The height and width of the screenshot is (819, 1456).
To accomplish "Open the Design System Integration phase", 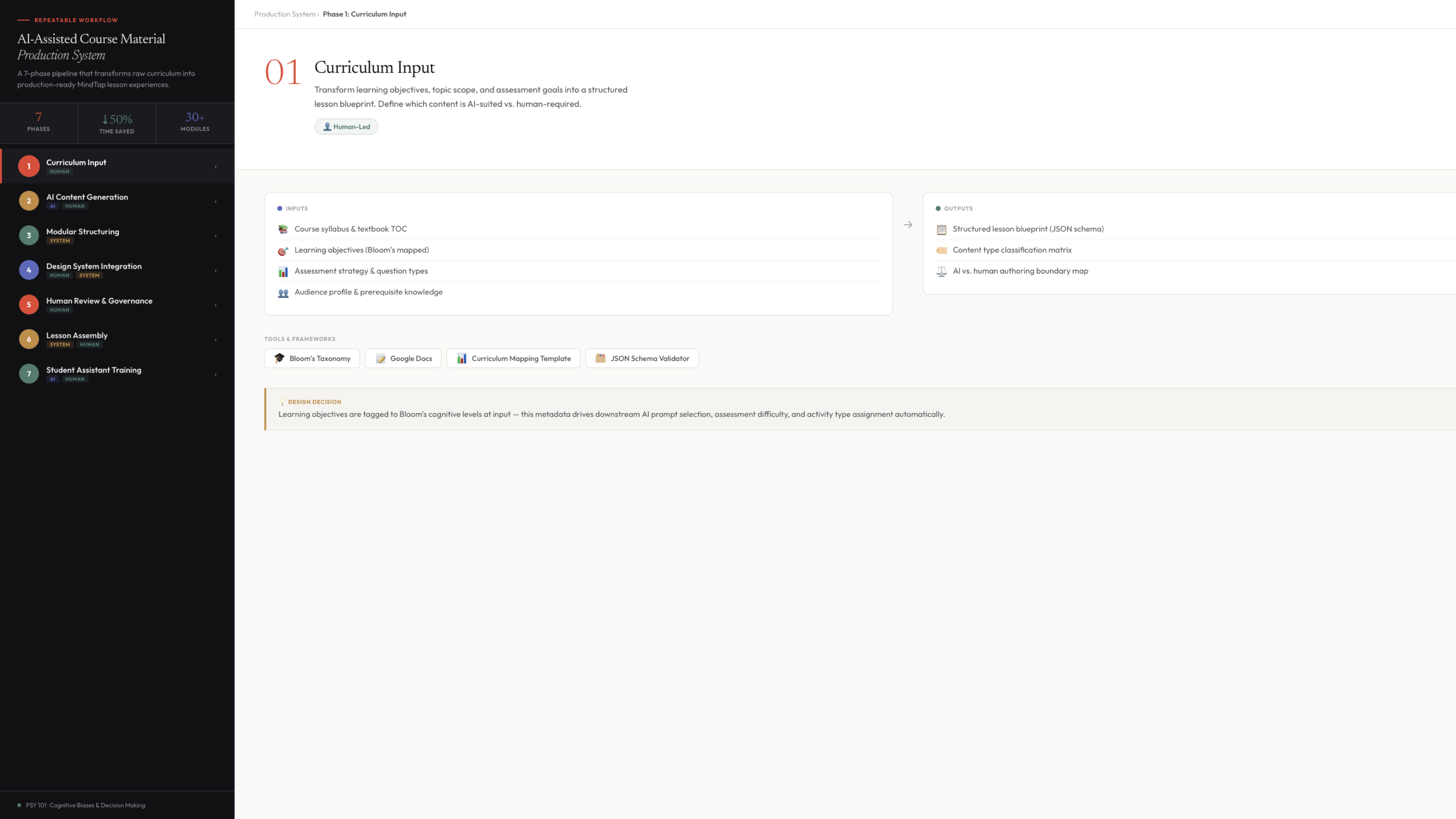I will (x=94, y=266).
